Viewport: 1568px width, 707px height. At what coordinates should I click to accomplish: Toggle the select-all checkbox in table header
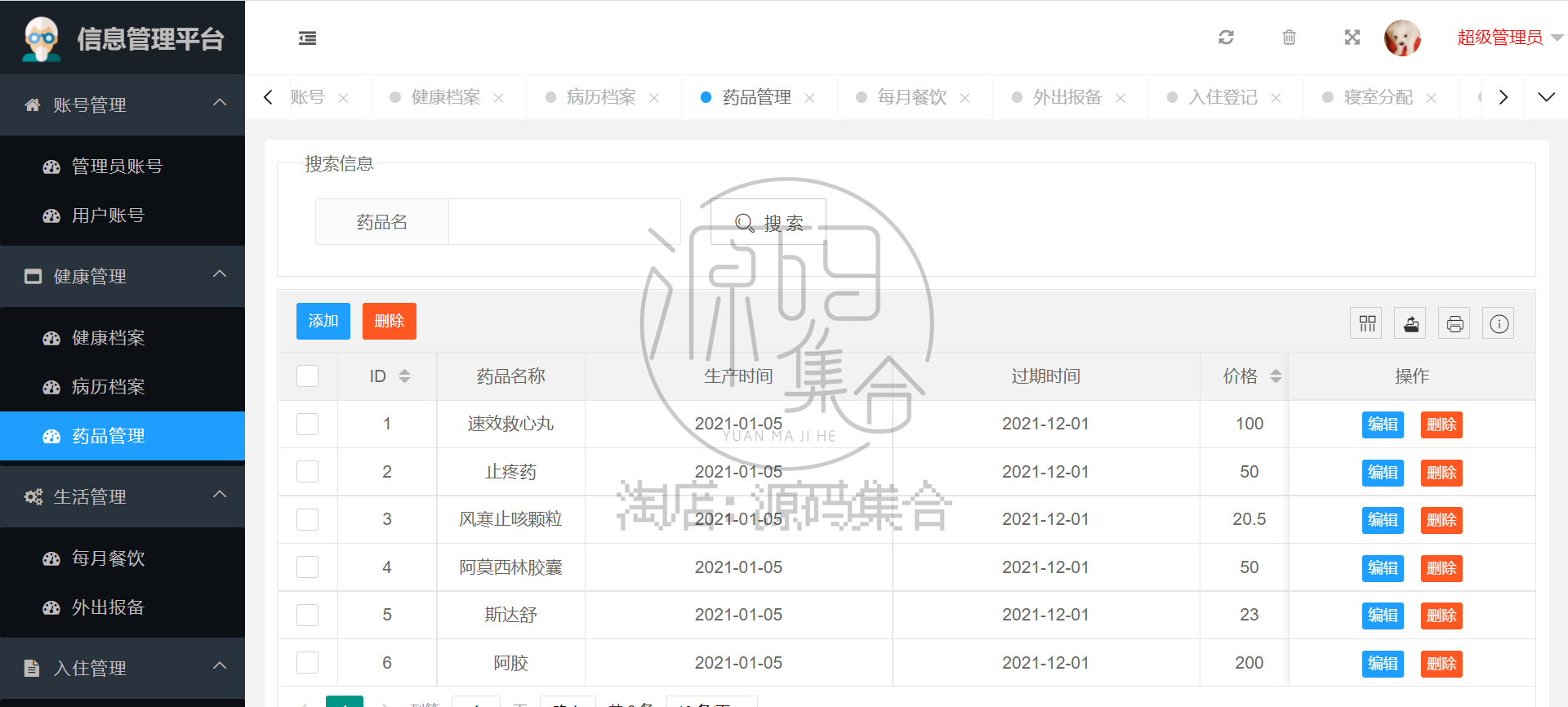[307, 376]
